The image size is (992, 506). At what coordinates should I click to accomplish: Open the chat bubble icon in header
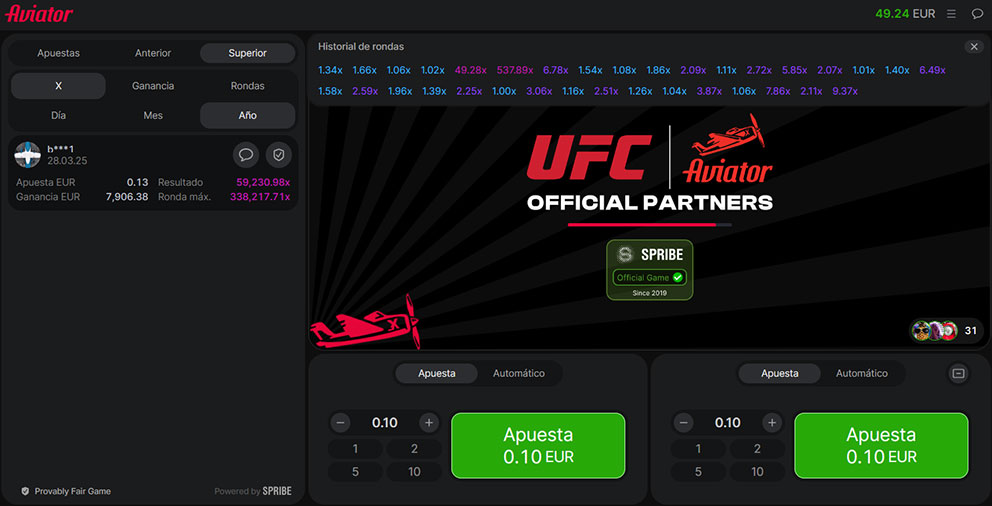(x=977, y=13)
